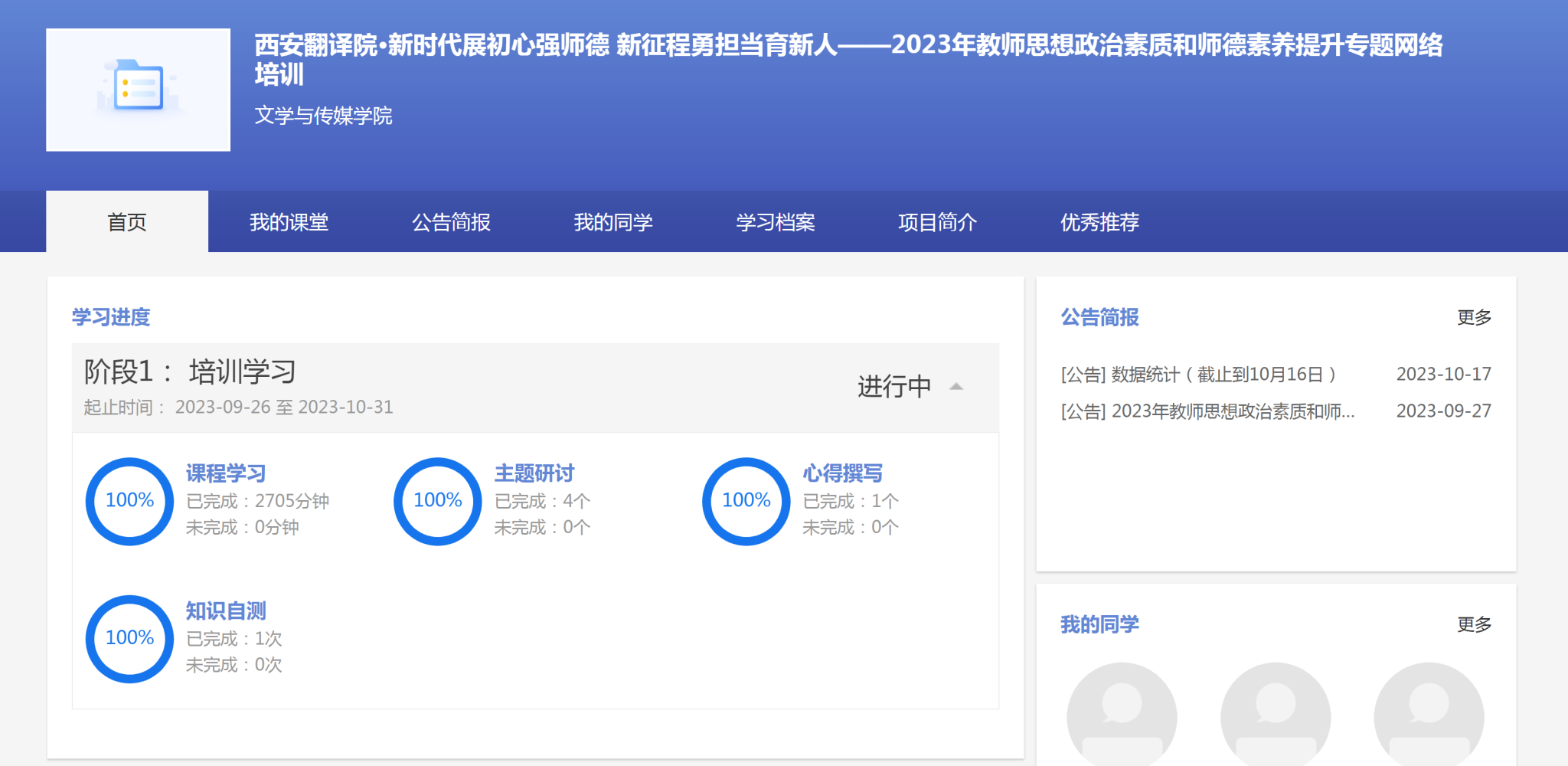Click the 公告简报 panel heading

[x=1099, y=317]
